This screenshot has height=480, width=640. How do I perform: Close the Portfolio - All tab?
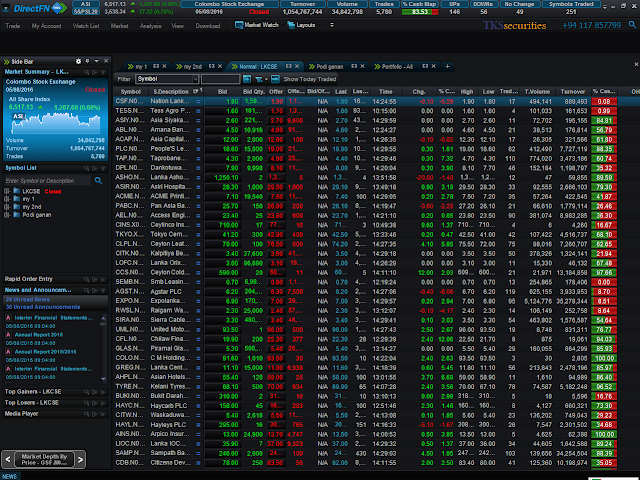click(433, 66)
